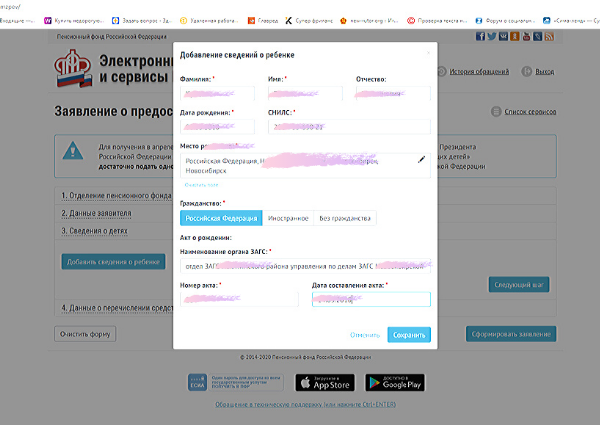Click the info icon in notice box

click(x=72, y=151)
